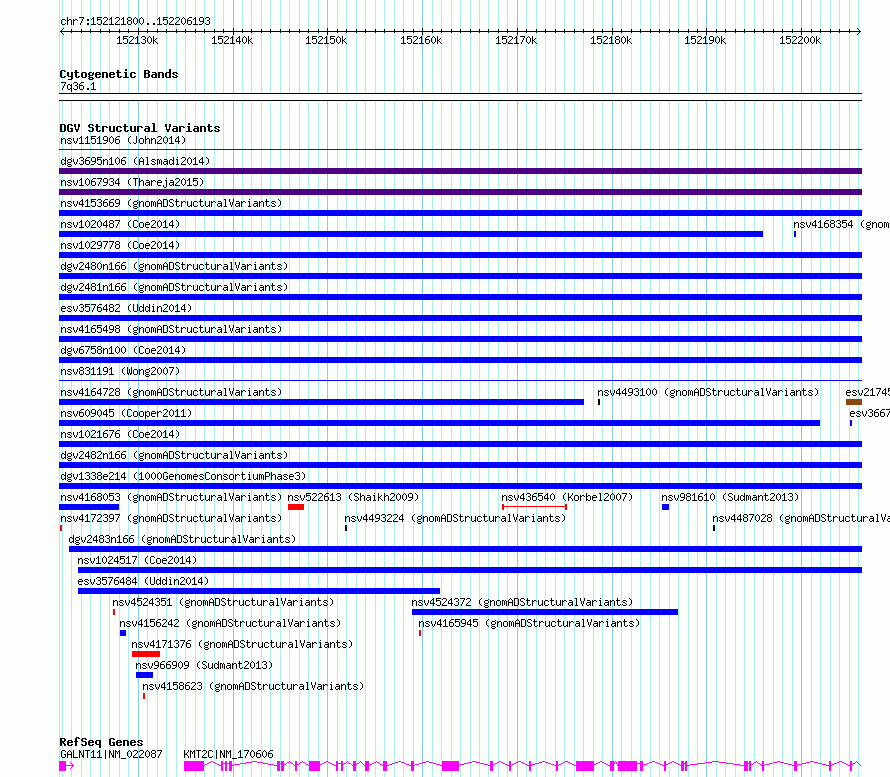
Task: Select the small blue nsv981610 bar
Action: point(665,507)
